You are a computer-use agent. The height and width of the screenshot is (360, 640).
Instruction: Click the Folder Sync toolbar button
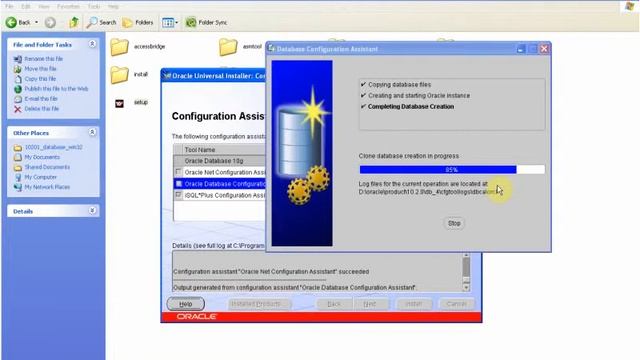click(x=206, y=22)
